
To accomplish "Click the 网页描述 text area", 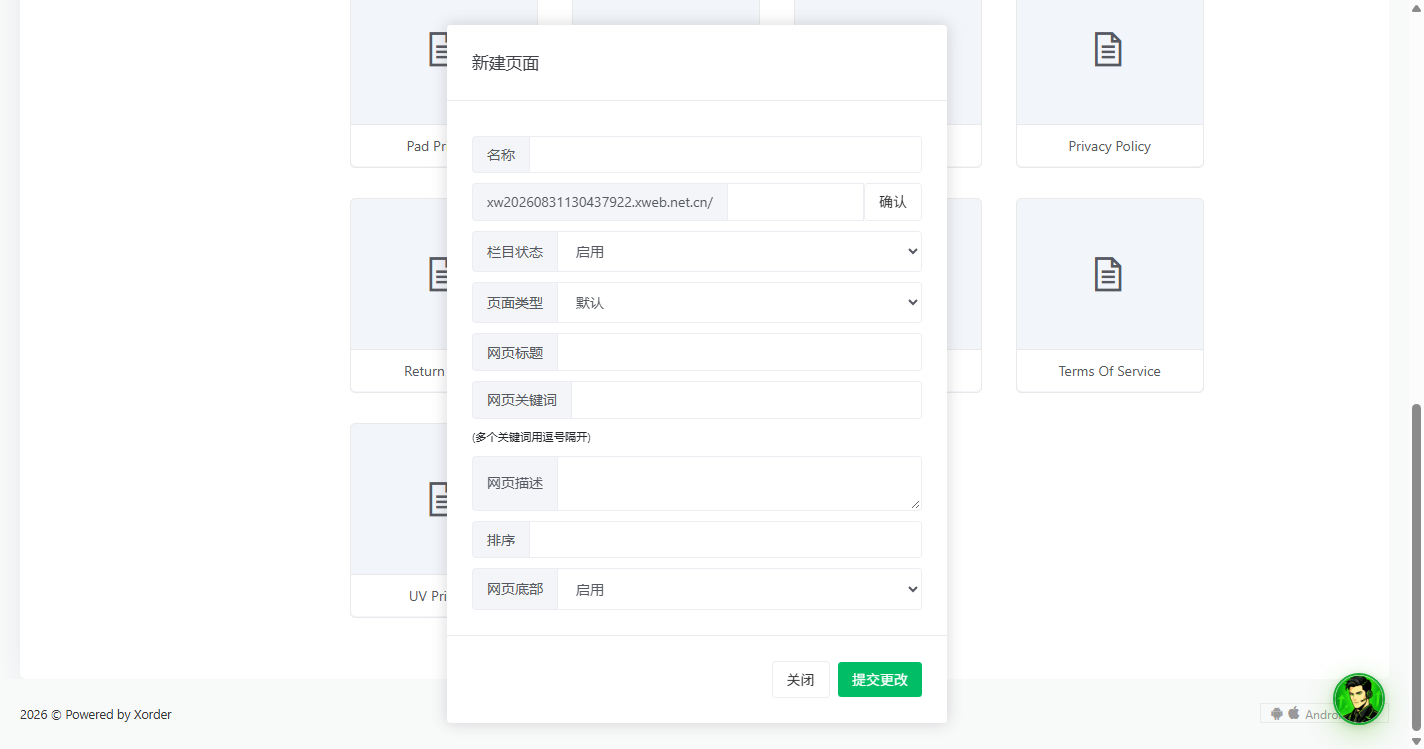I will click(739, 483).
